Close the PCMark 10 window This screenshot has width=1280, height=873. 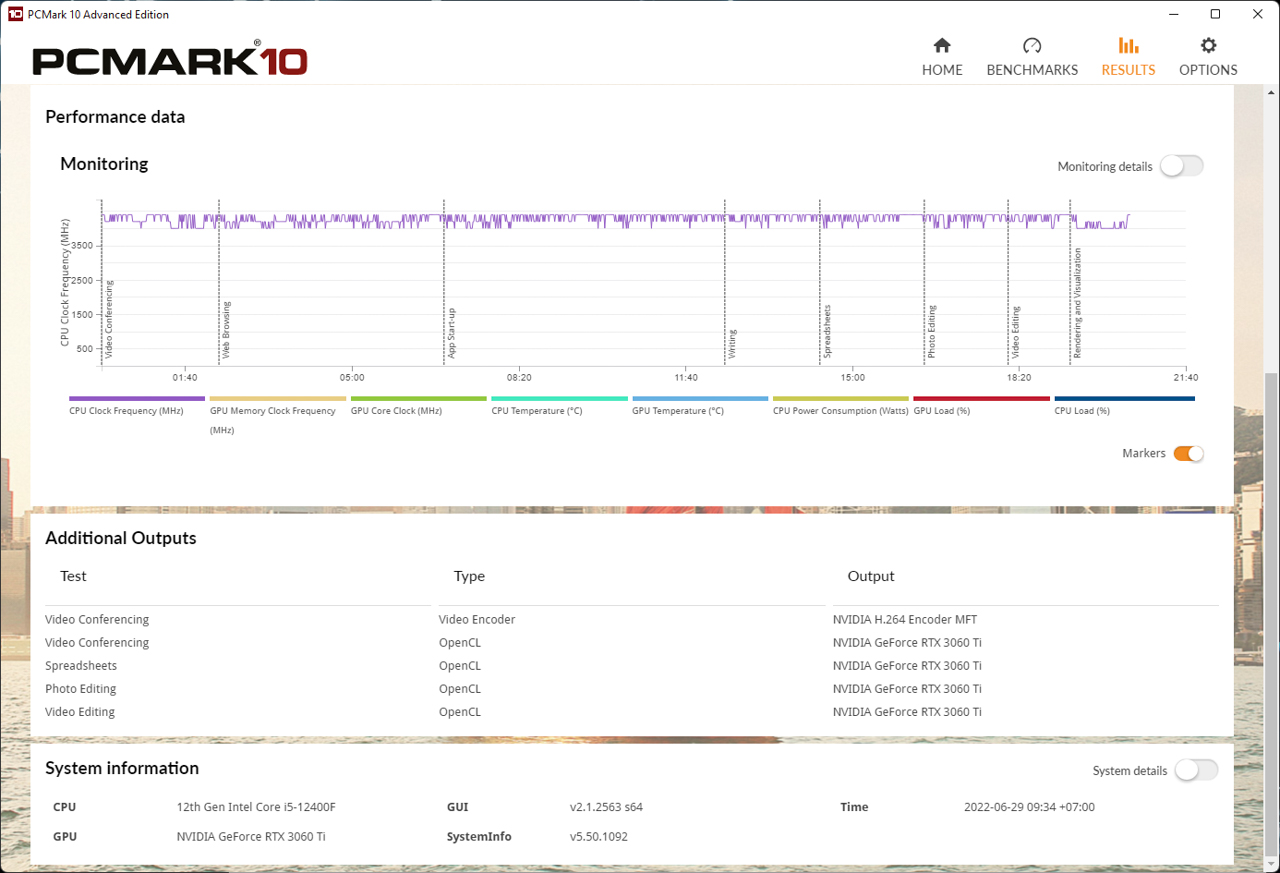coord(1258,14)
